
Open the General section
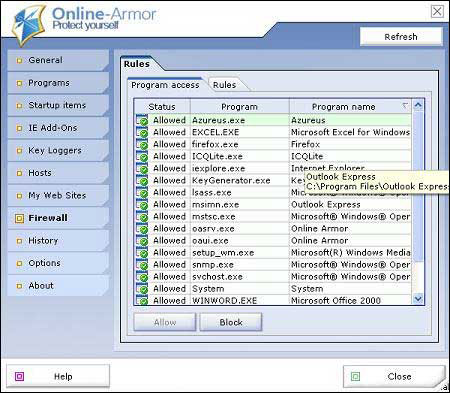tap(58, 60)
